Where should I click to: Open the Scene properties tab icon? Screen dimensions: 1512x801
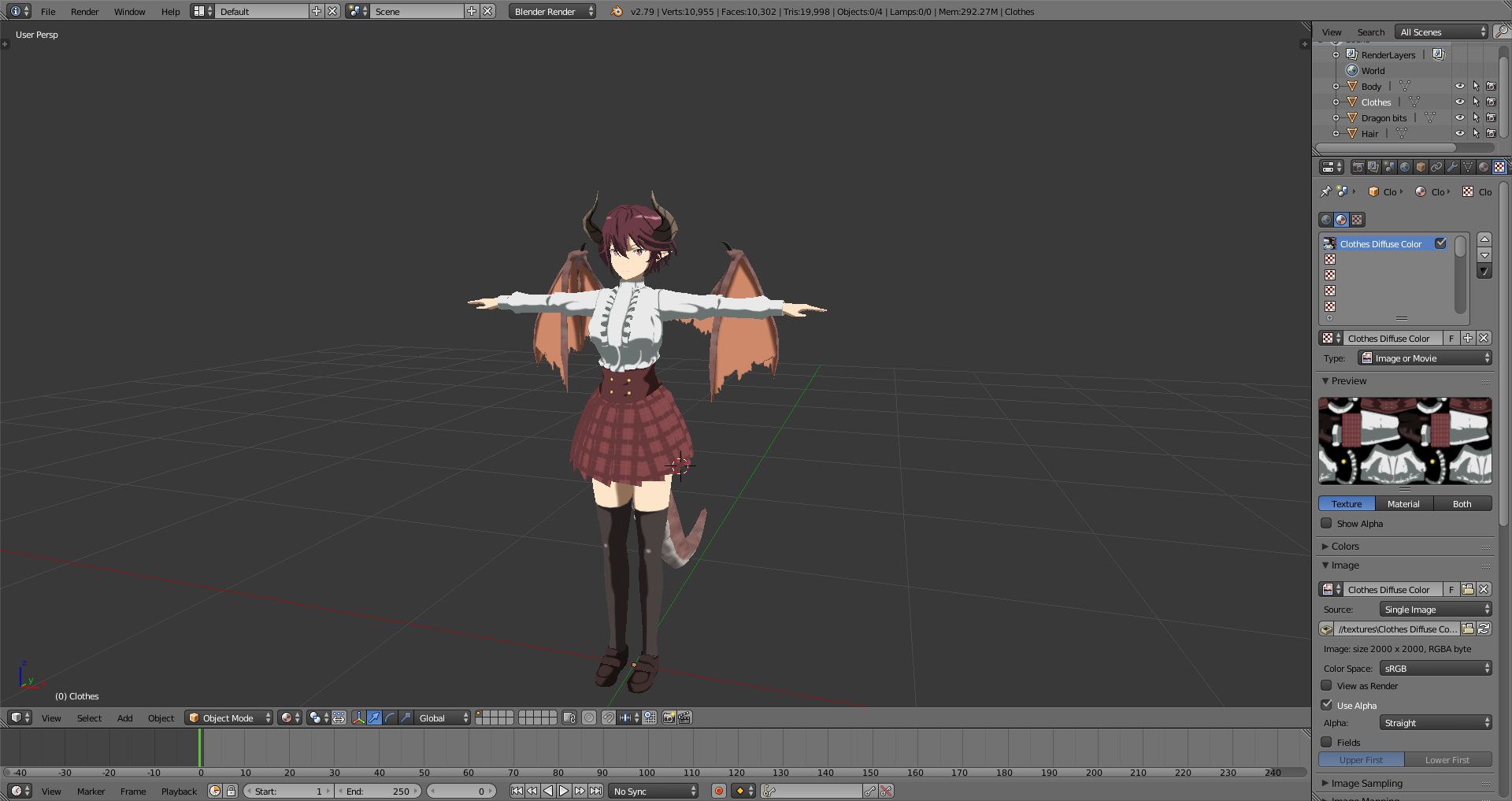point(1389,167)
